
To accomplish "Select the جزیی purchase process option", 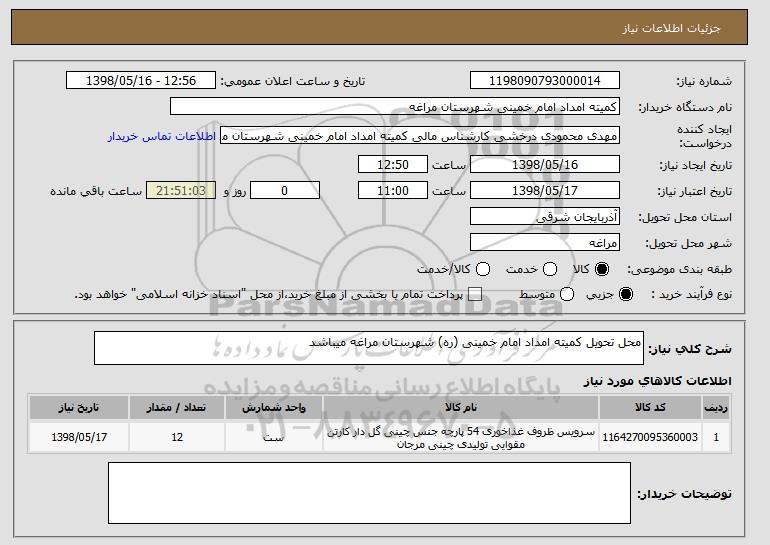I will click(627, 294).
